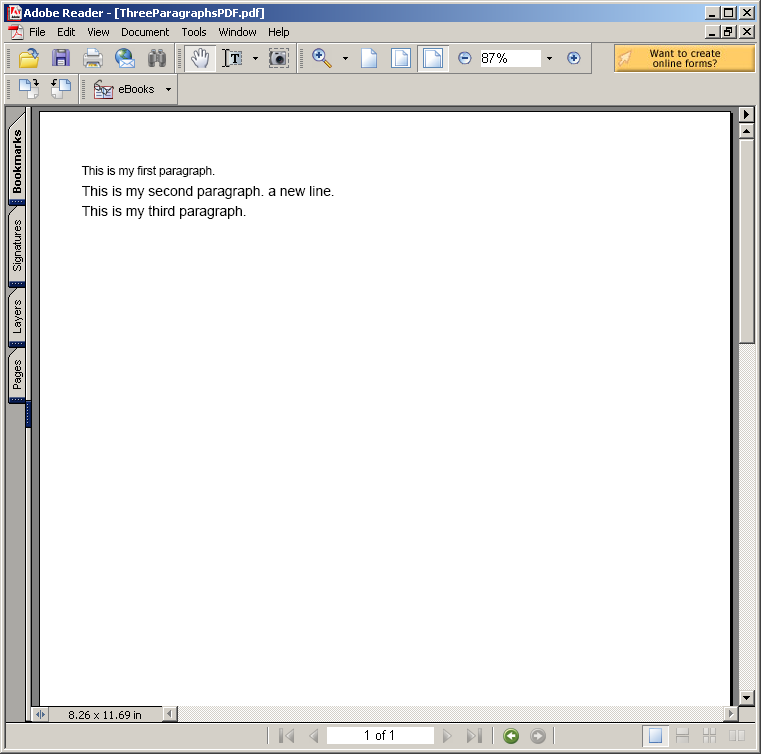Viewport: 761px width, 754px height.
Task: Expand the eBooks dropdown menu
Action: tap(168, 89)
